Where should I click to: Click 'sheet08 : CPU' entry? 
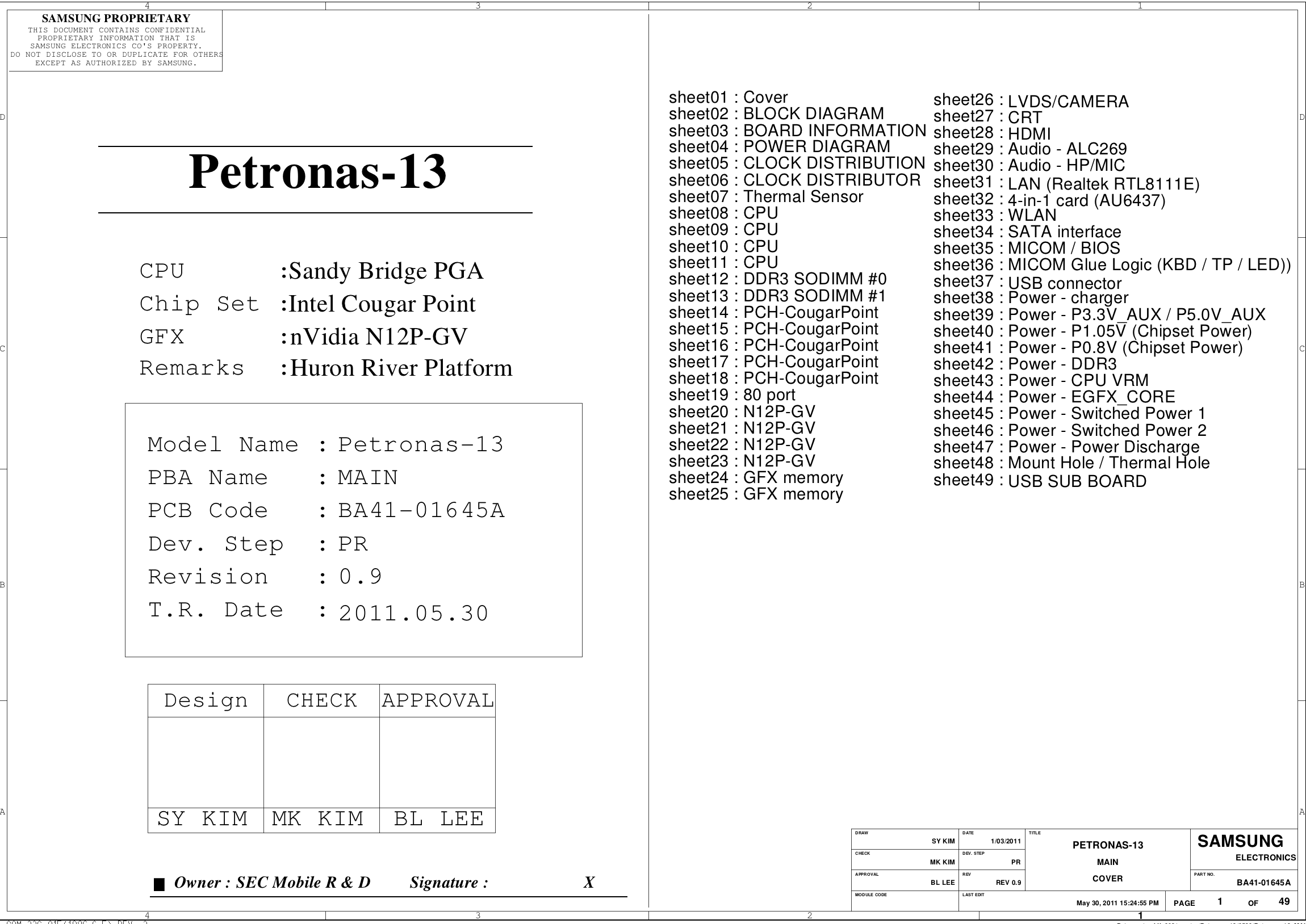723,213
